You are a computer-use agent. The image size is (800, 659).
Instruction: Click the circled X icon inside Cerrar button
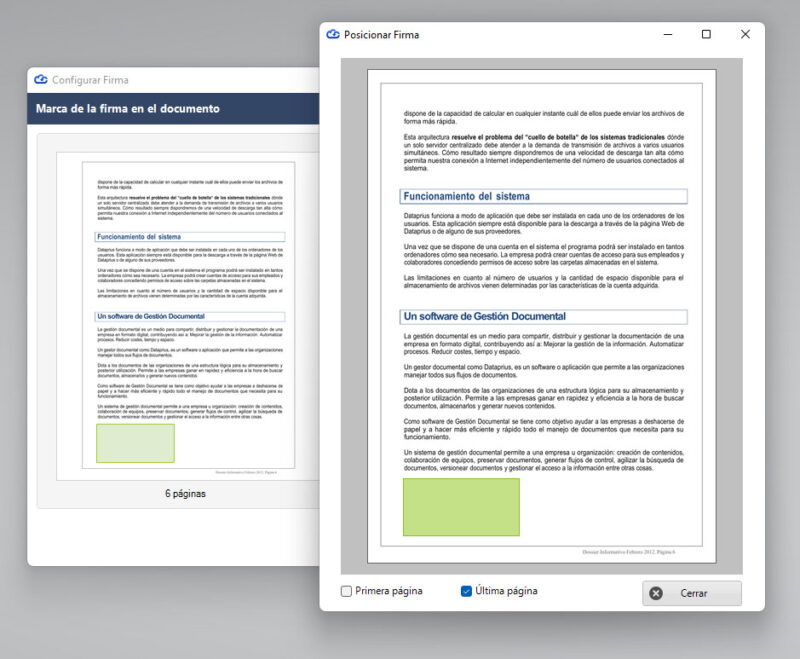click(656, 593)
